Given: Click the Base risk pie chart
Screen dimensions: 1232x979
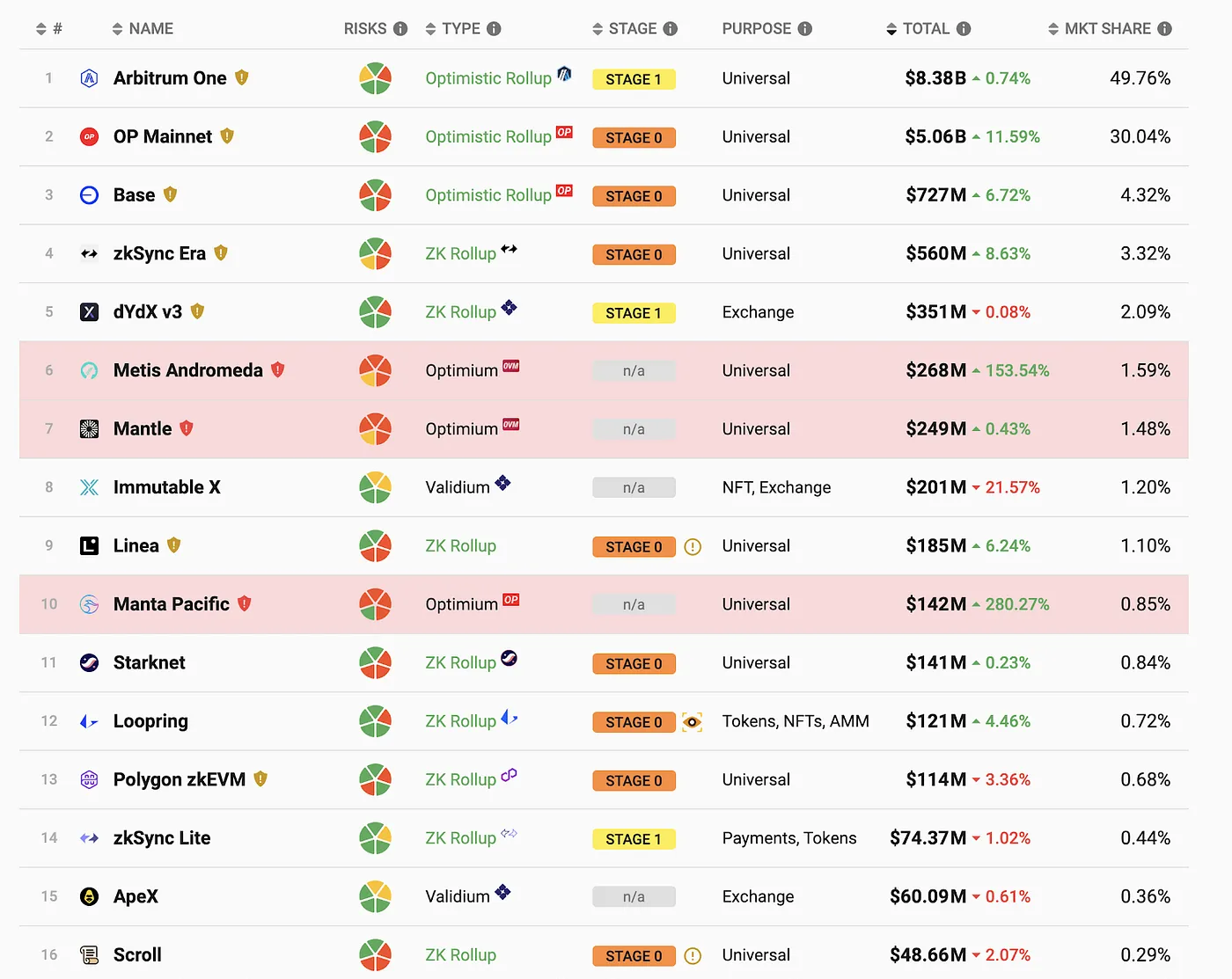Looking at the screenshot, I should tap(375, 195).
